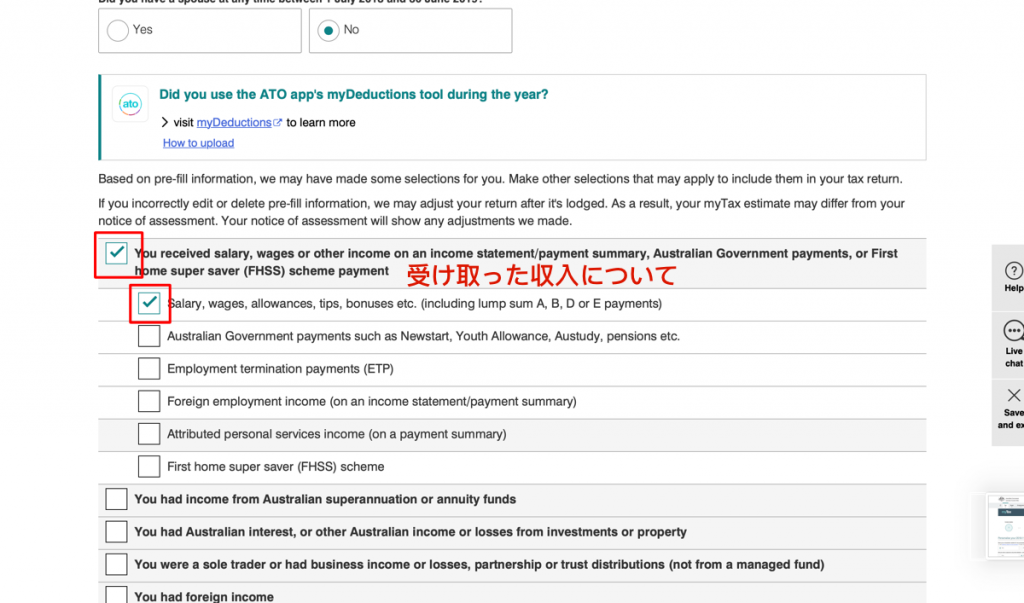
Task: Open the Help question mark icon
Action: click(x=1013, y=271)
